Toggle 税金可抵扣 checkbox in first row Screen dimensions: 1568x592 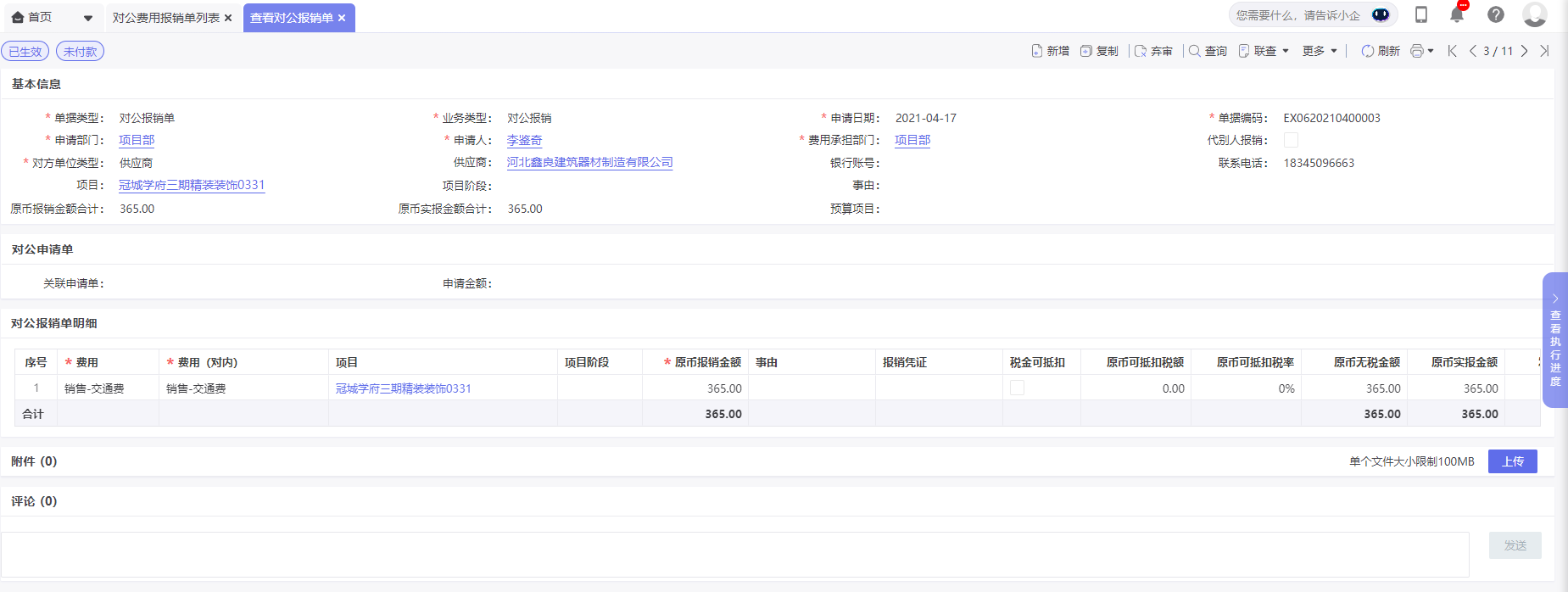(1017, 388)
